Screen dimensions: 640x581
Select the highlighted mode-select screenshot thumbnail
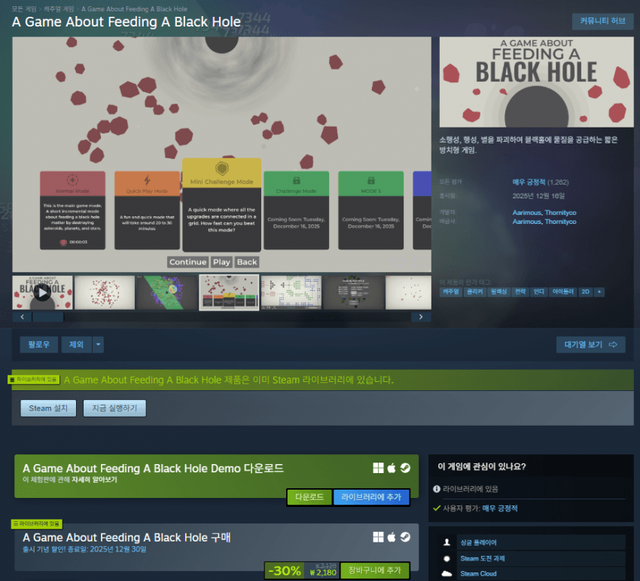coord(229,293)
